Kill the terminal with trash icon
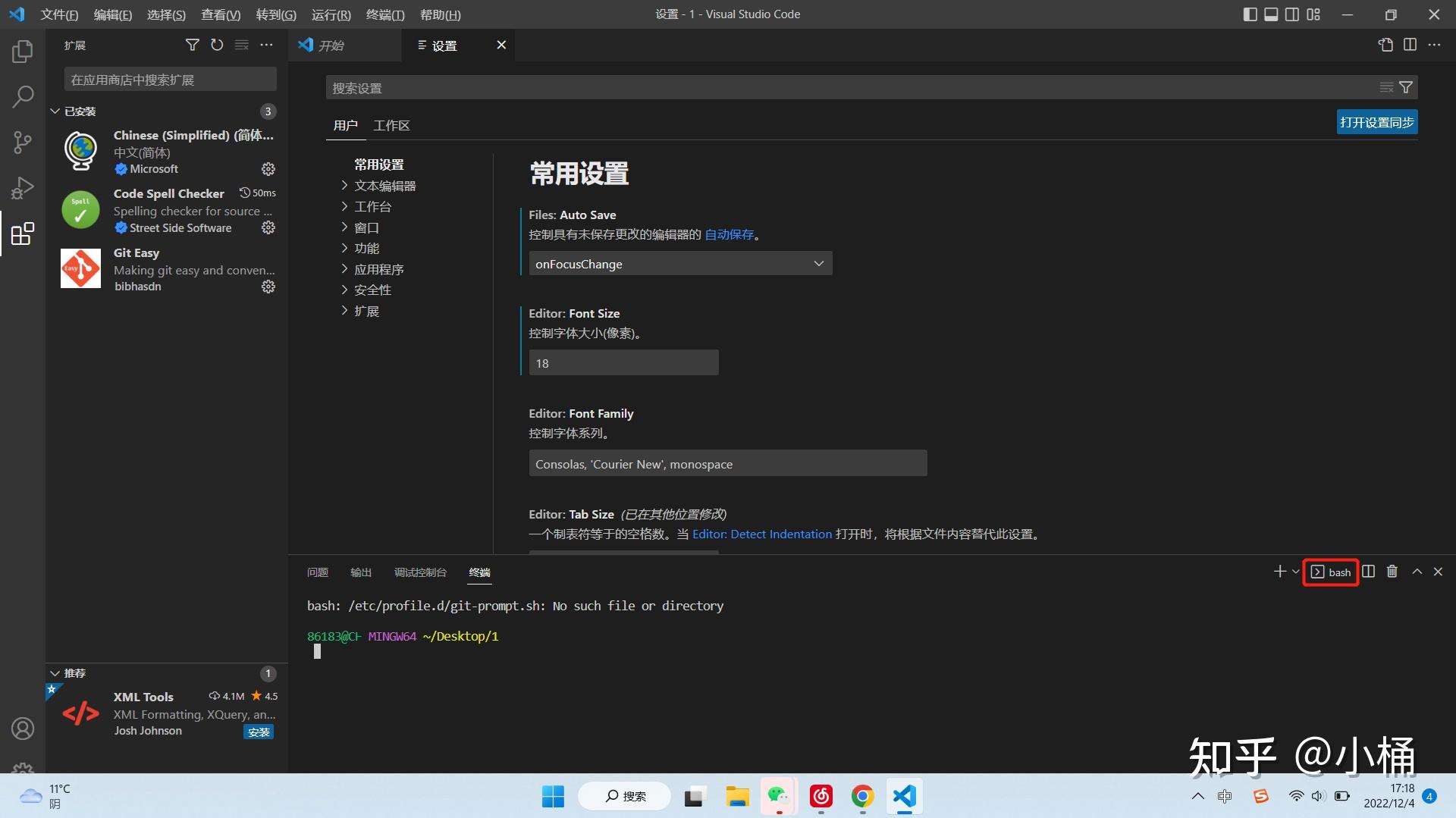The width and height of the screenshot is (1456, 818). (x=1392, y=572)
